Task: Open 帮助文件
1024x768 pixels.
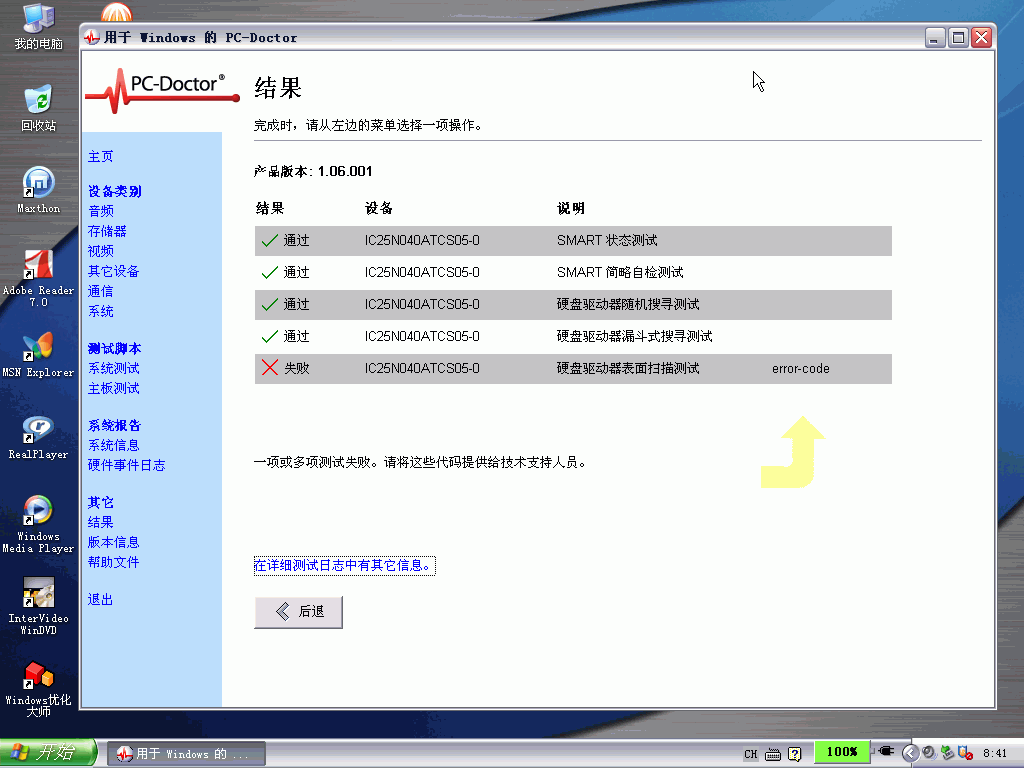Action: [x=114, y=562]
